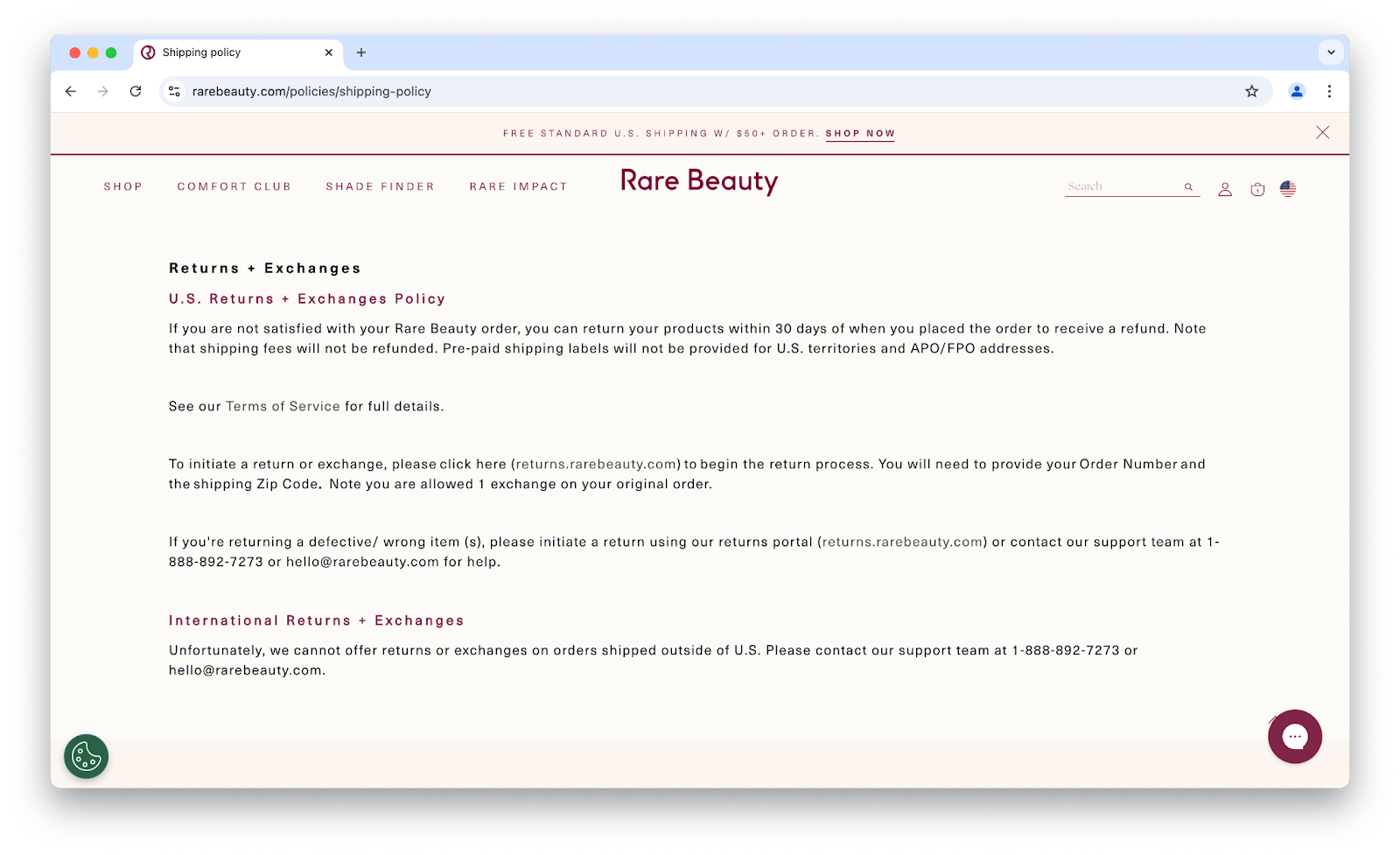Open the SHADE FINDER menu item

pos(381,186)
